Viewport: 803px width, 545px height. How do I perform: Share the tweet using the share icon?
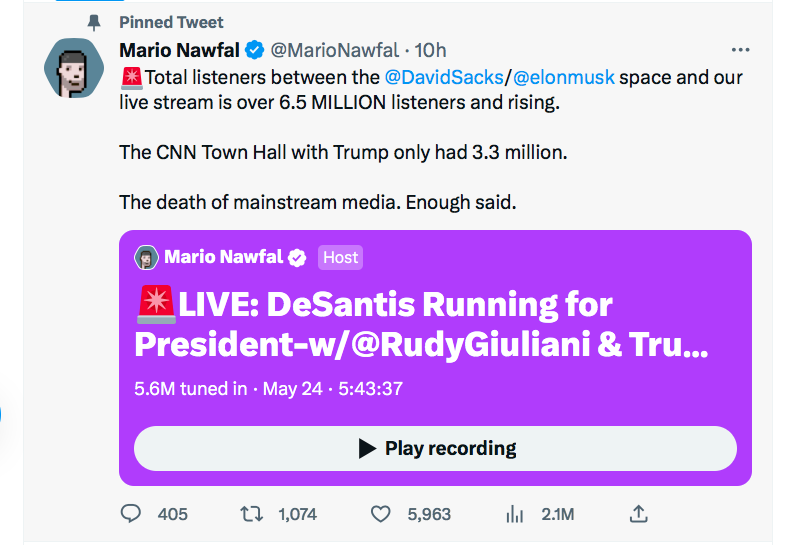pos(639,514)
